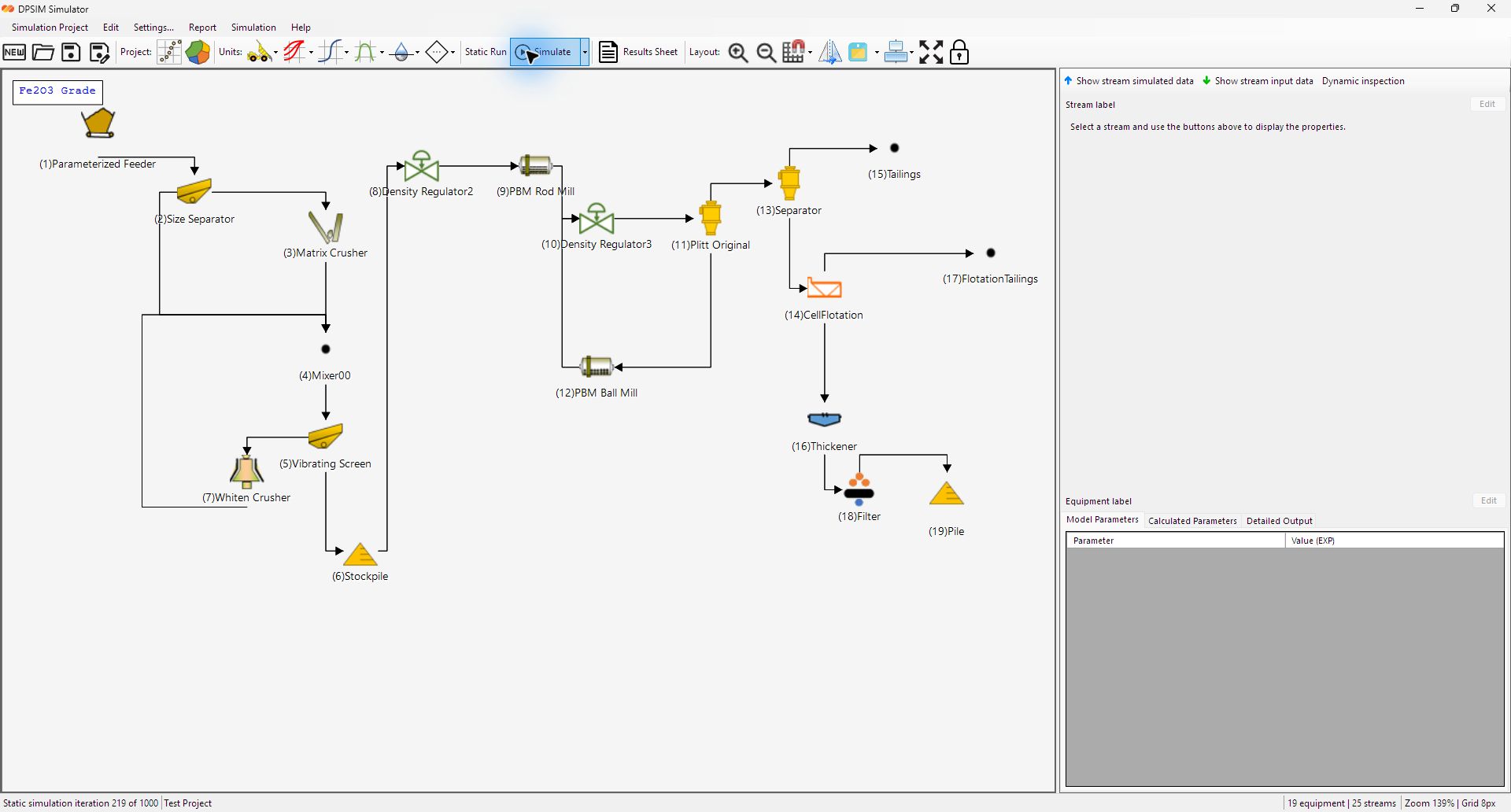
Task: Click Show stream input data
Action: click(1258, 81)
